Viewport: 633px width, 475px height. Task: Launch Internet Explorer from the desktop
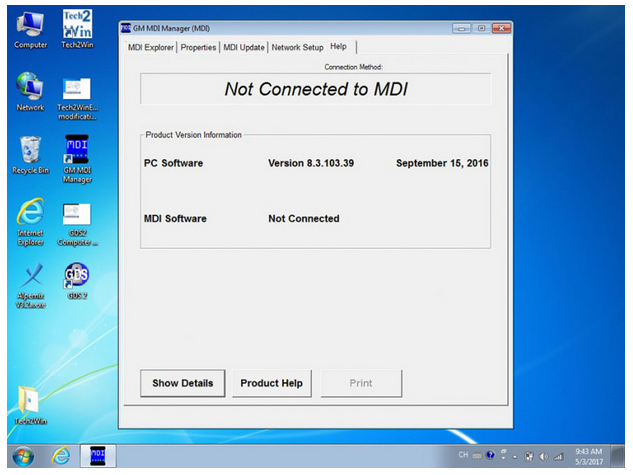[x=30, y=222]
